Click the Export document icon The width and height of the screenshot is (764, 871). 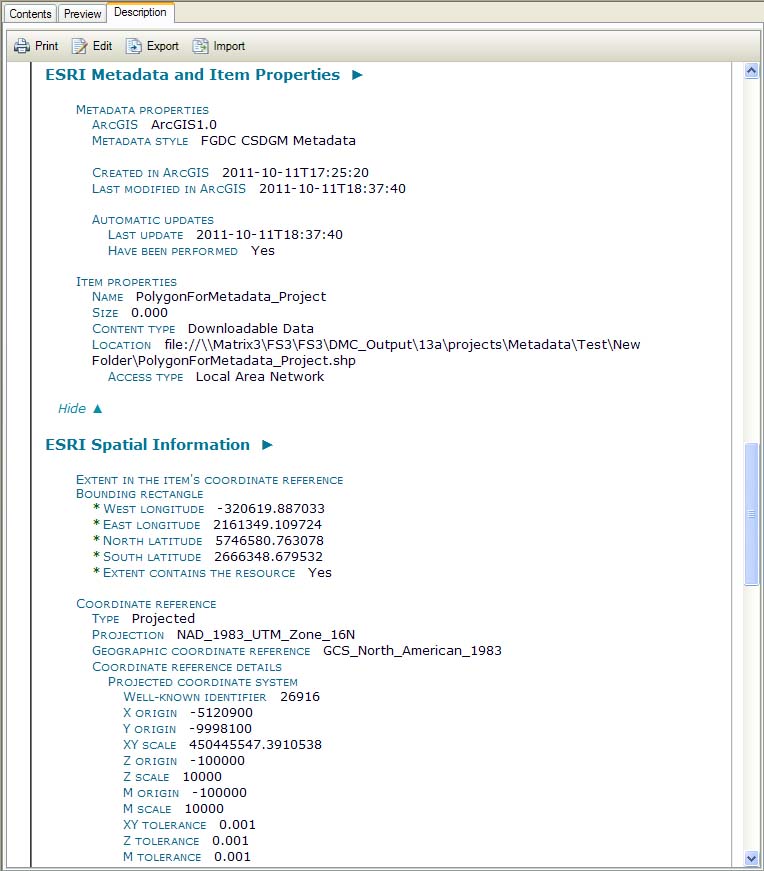tap(133, 46)
